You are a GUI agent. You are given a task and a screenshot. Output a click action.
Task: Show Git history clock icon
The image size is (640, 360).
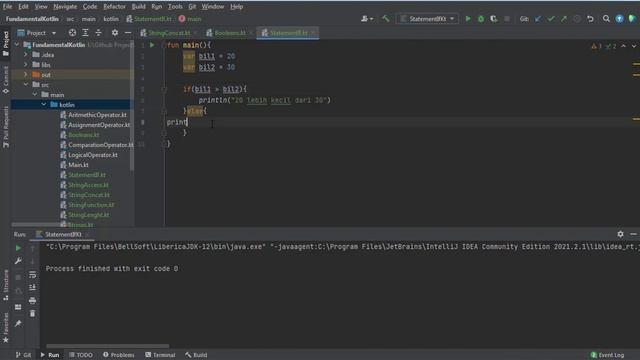click(577, 19)
